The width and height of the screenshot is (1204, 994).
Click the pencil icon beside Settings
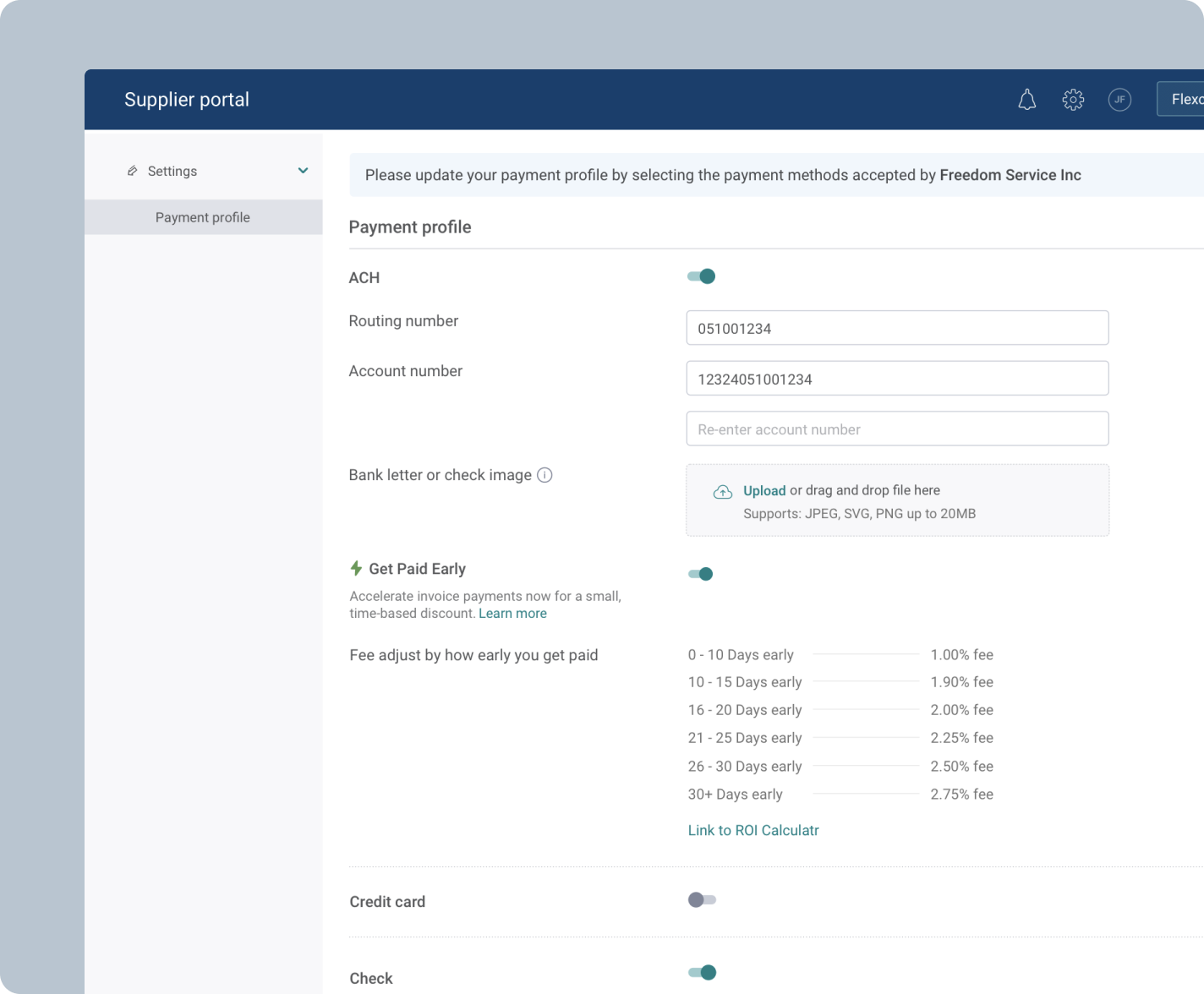(133, 170)
